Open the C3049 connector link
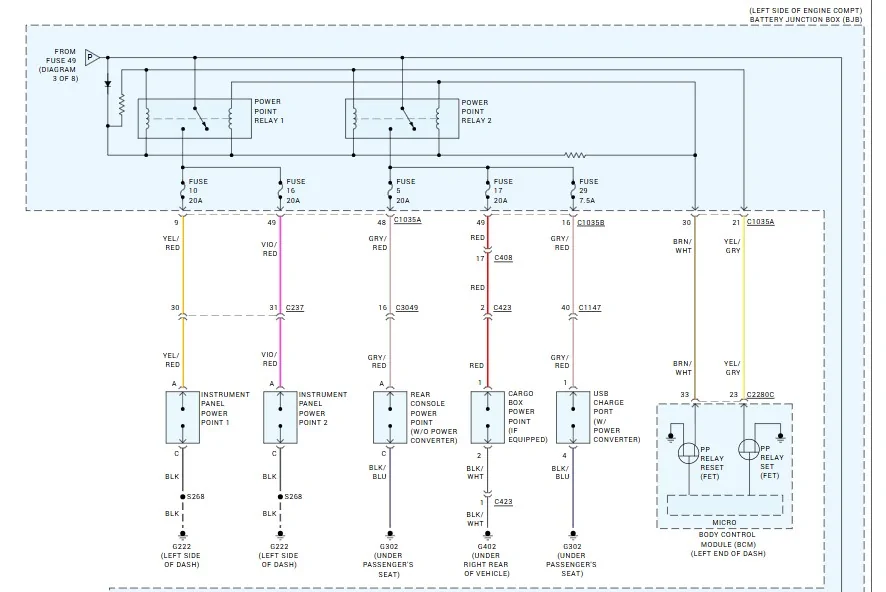This screenshot has height=592, width=886. point(407,308)
